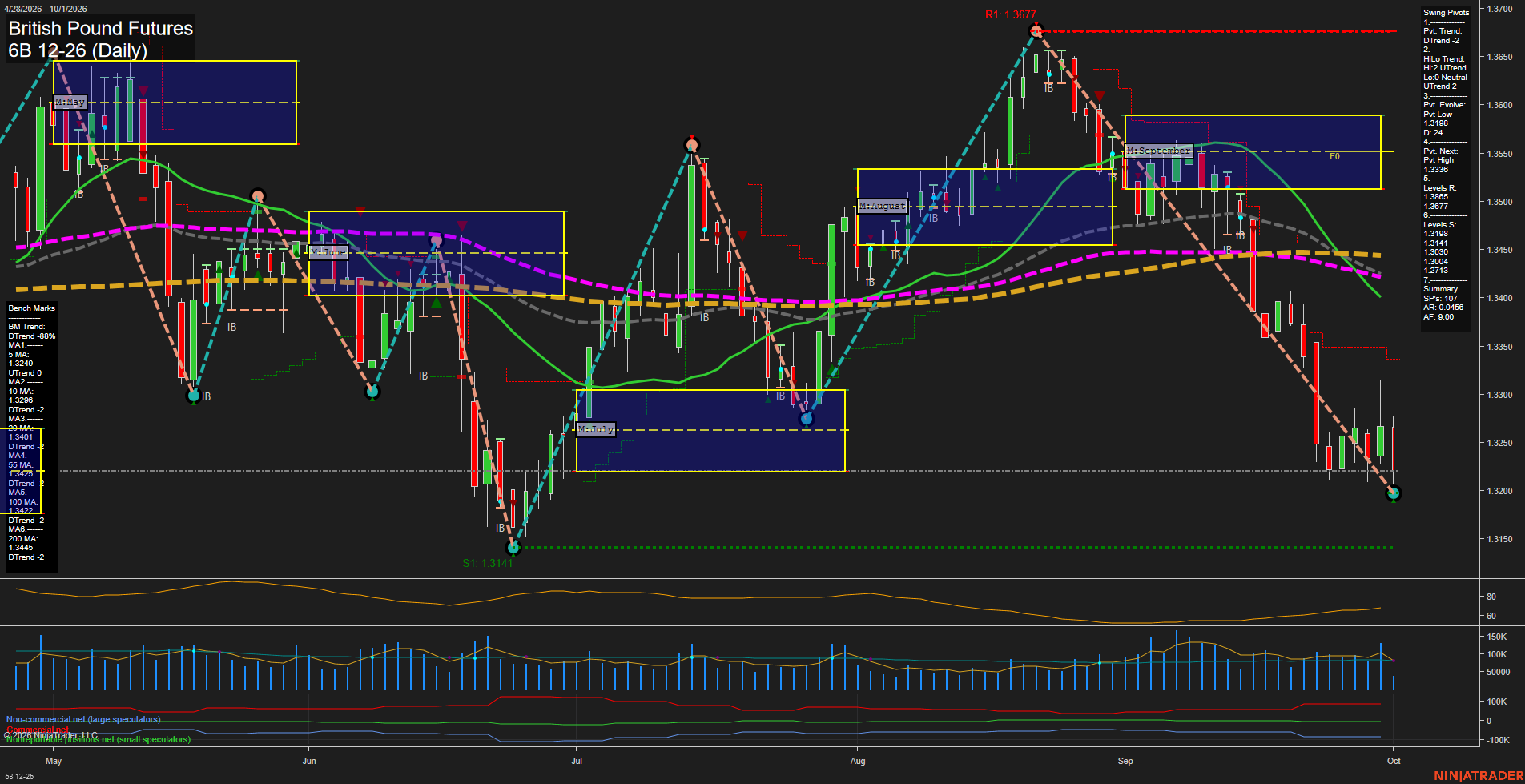Click the Pvt. Next entry
Image resolution: width=1525 pixels, height=784 pixels.
(1440, 160)
